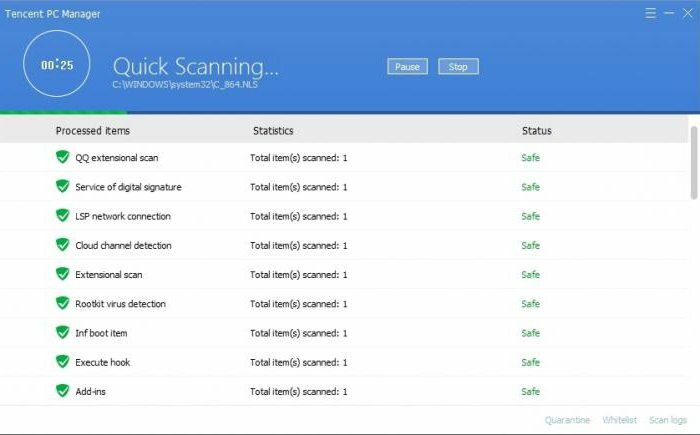Click the Statistics column header
Screen dimensions: 700x435
click(273, 131)
